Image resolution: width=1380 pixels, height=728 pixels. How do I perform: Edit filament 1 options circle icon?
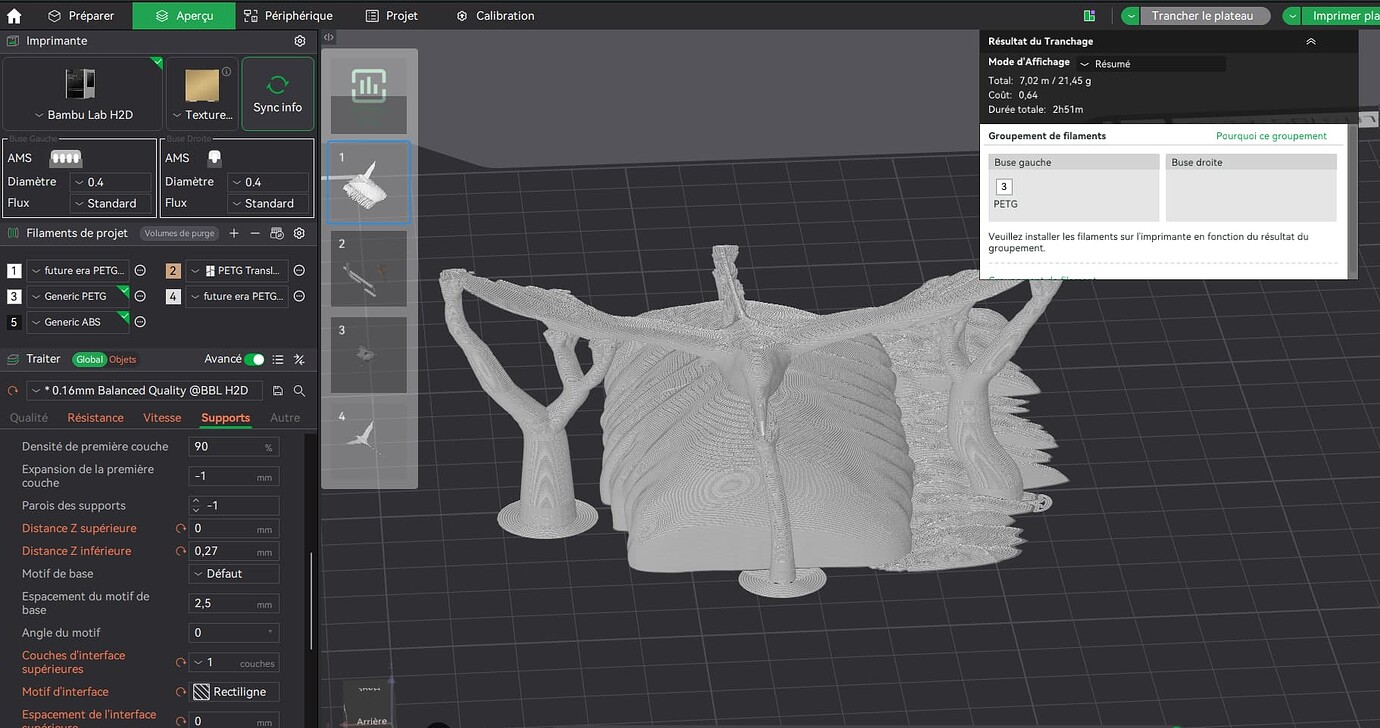[141, 270]
